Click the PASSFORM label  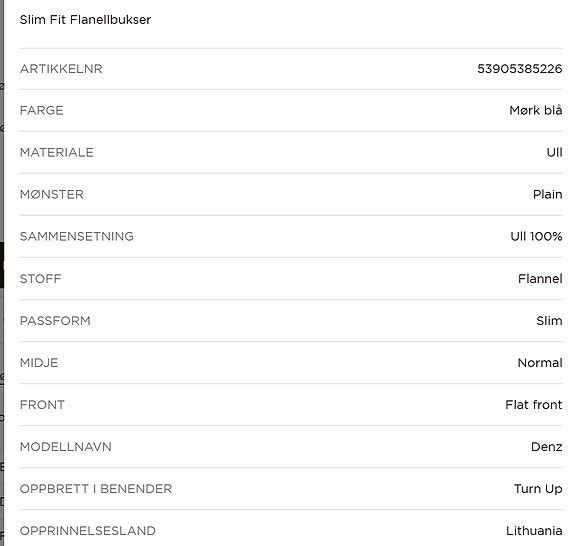point(55,321)
